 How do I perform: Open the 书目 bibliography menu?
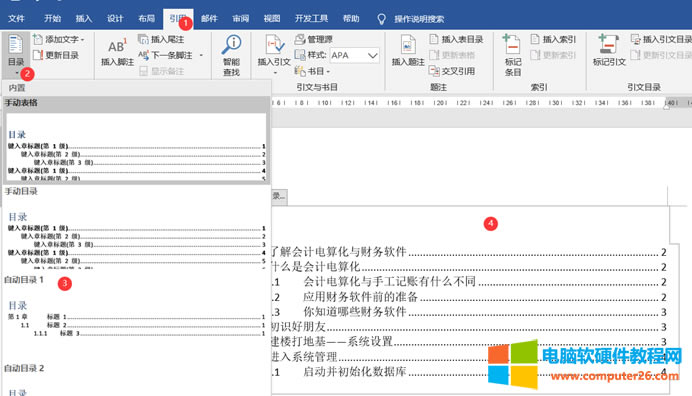[x=312, y=71]
